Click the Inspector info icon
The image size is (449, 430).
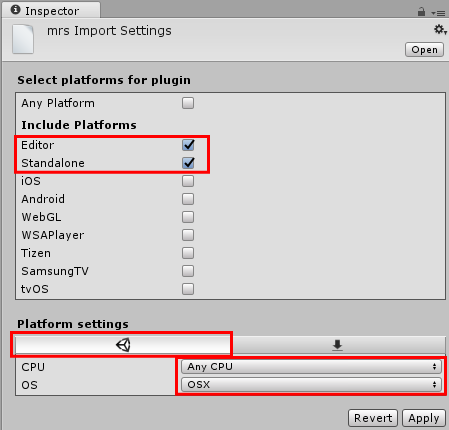tap(16, 10)
